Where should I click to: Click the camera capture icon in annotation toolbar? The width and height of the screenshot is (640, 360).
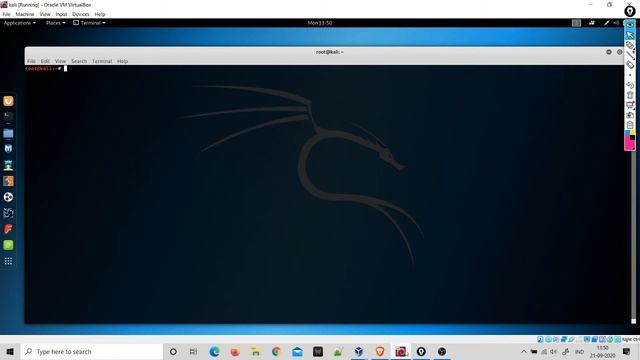[x=630, y=115]
